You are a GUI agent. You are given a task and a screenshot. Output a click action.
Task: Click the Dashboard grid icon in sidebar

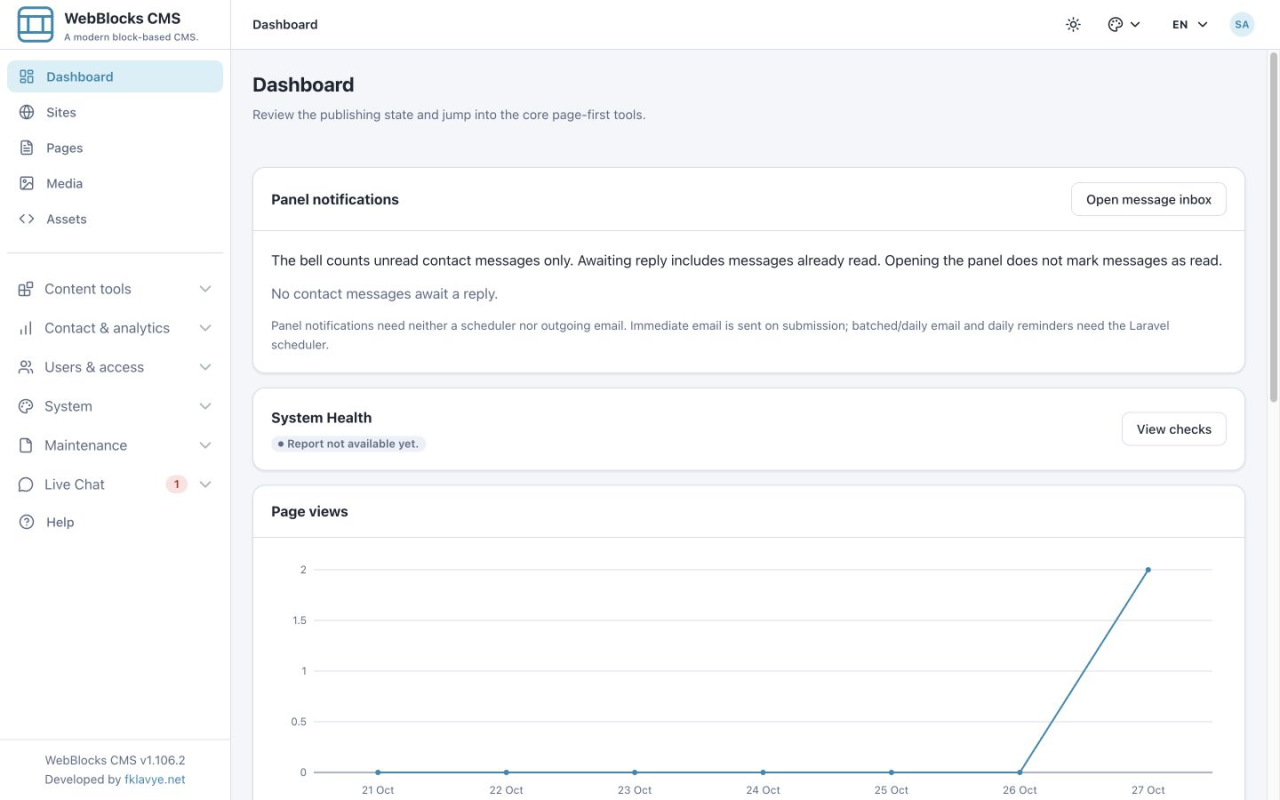tap(27, 77)
